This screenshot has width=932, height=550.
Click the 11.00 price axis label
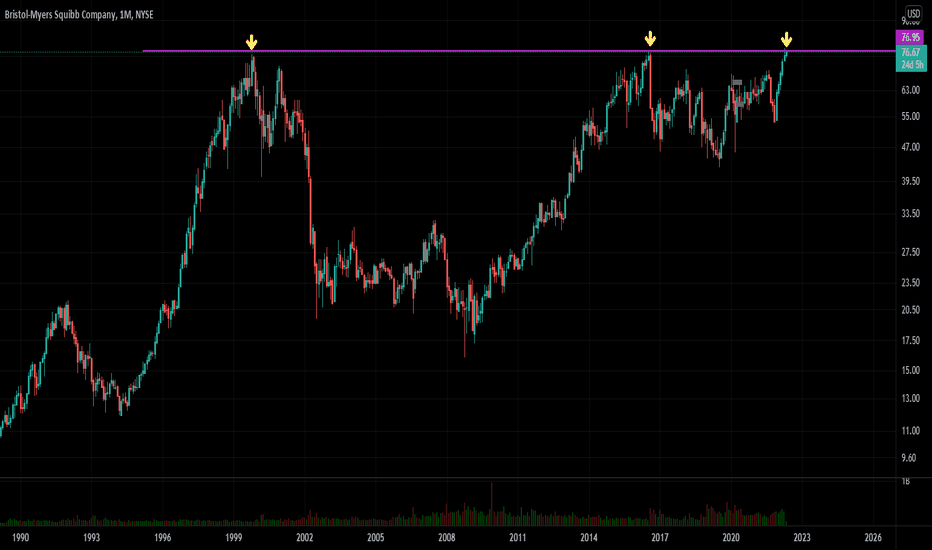click(910, 430)
